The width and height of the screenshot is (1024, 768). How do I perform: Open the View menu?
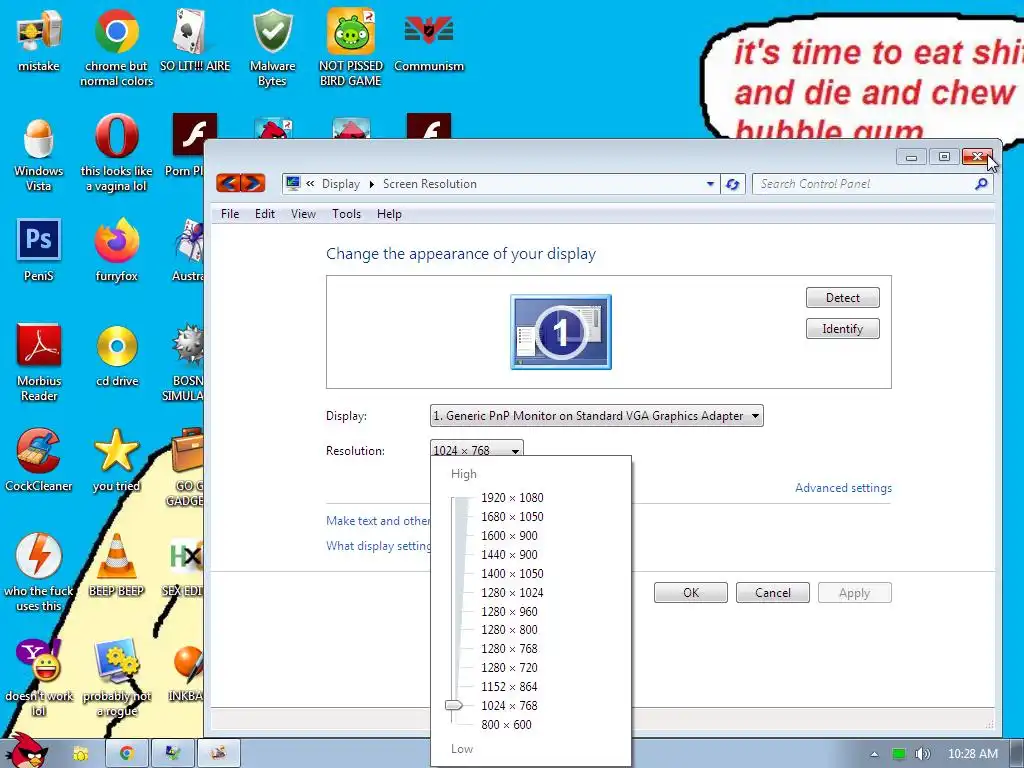[x=303, y=214]
